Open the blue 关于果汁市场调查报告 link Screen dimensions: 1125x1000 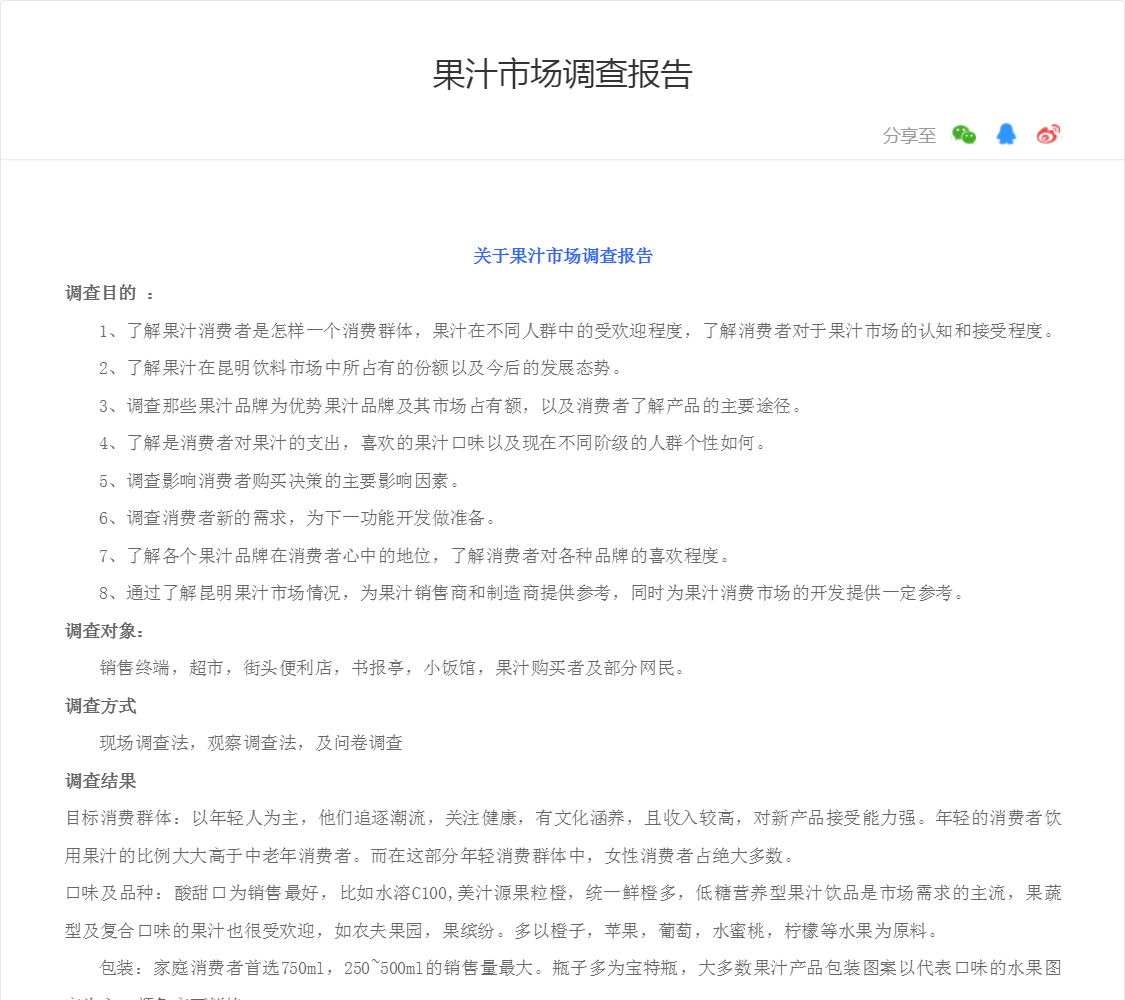(x=562, y=256)
